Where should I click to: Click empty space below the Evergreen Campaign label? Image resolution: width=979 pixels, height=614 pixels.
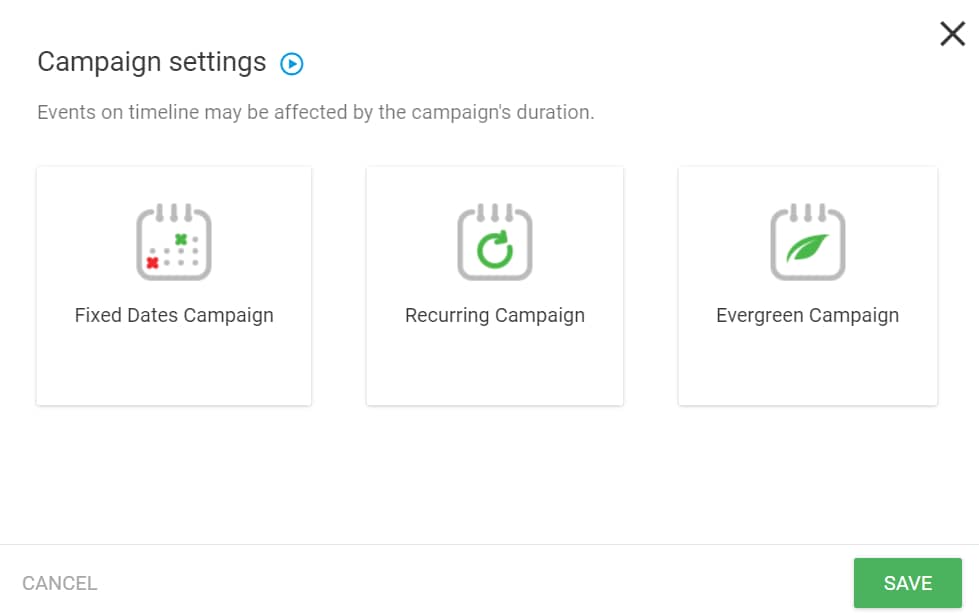pyautogui.click(x=807, y=366)
